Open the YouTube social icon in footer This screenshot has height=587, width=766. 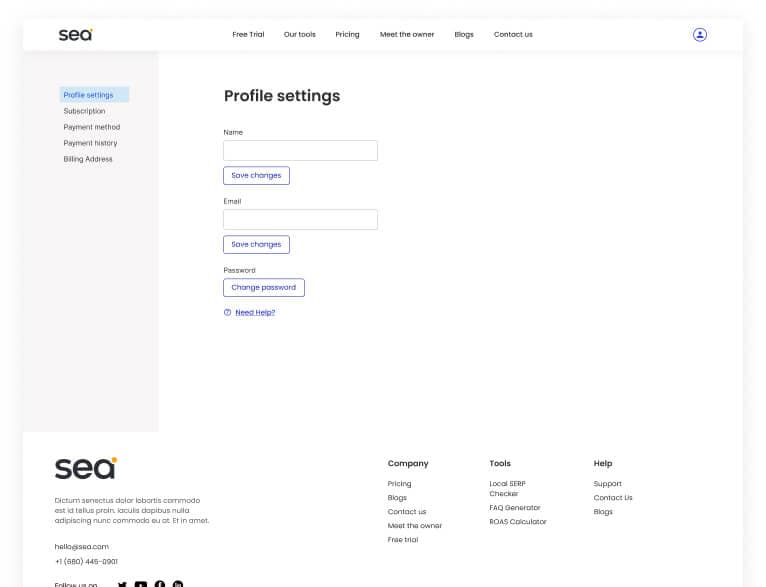point(141,584)
